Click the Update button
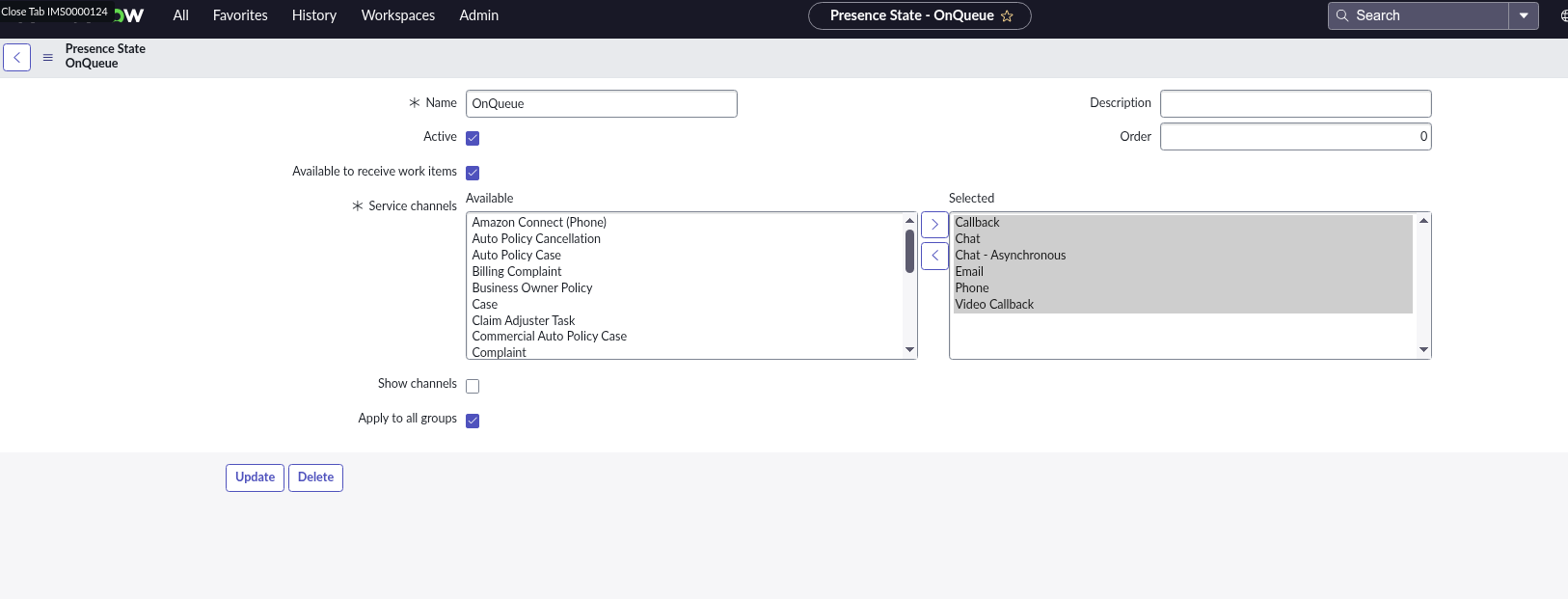This screenshot has width=1568, height=599. pyautogui.click(x=255, y=477)
